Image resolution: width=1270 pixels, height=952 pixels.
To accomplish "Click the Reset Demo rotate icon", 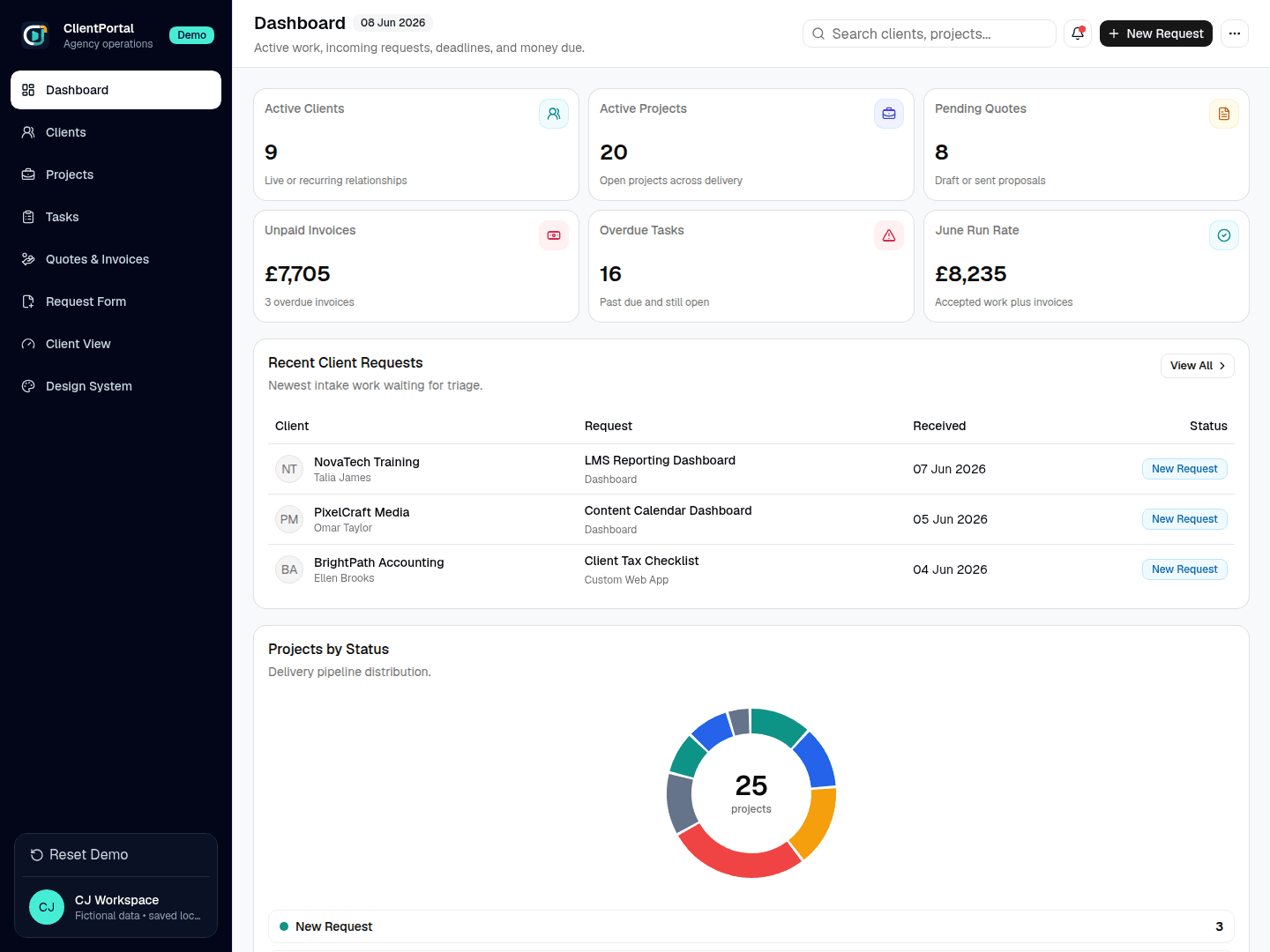I will [x=37, y=855].
